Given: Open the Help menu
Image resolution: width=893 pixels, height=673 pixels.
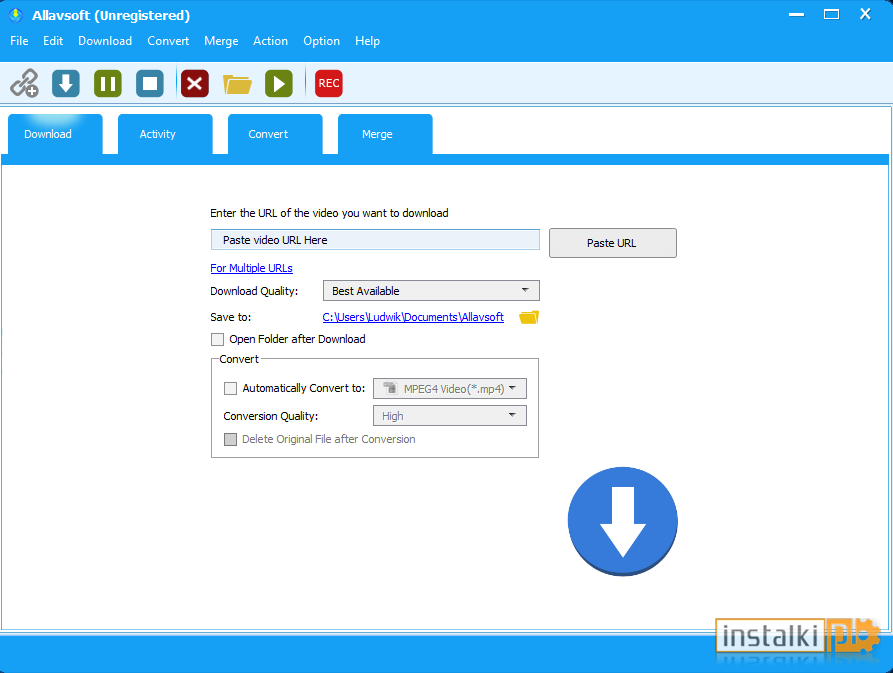Looking at the screenshot, I should tap(367, 41).
